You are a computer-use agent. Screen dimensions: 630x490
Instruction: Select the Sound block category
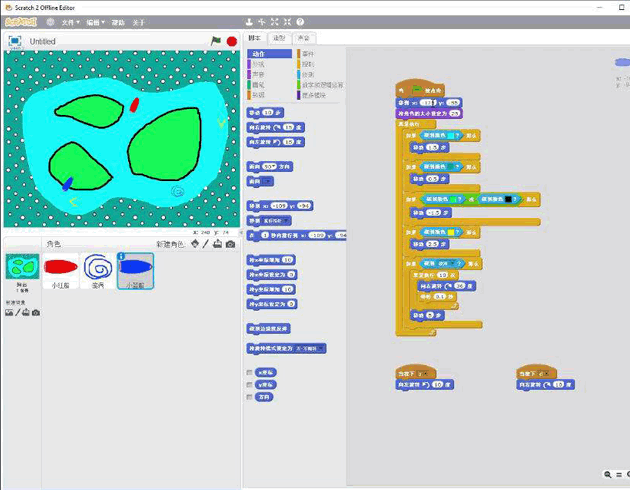(258, 74)
